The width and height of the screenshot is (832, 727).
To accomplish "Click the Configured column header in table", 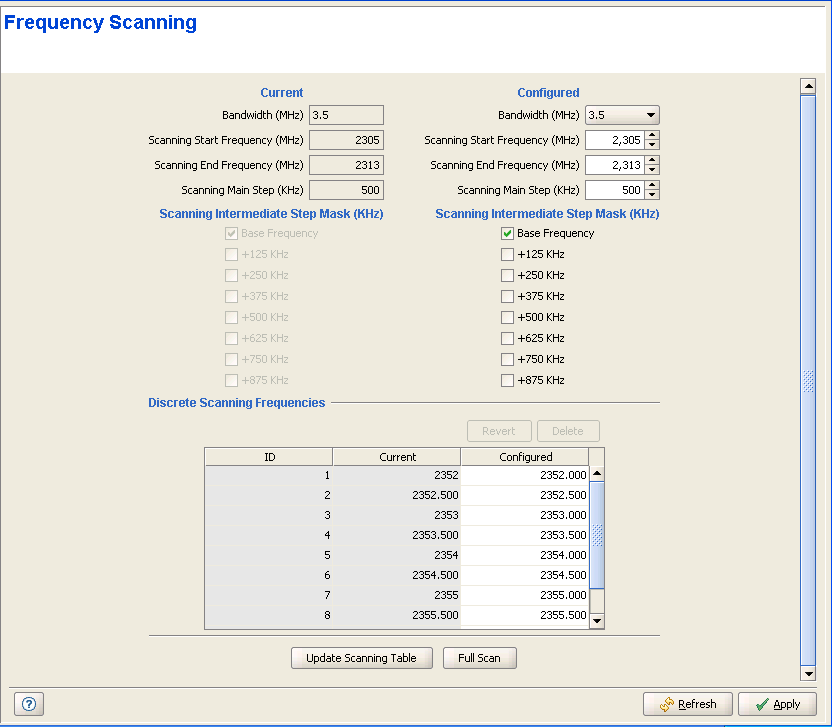I will (x=525, y=457).
